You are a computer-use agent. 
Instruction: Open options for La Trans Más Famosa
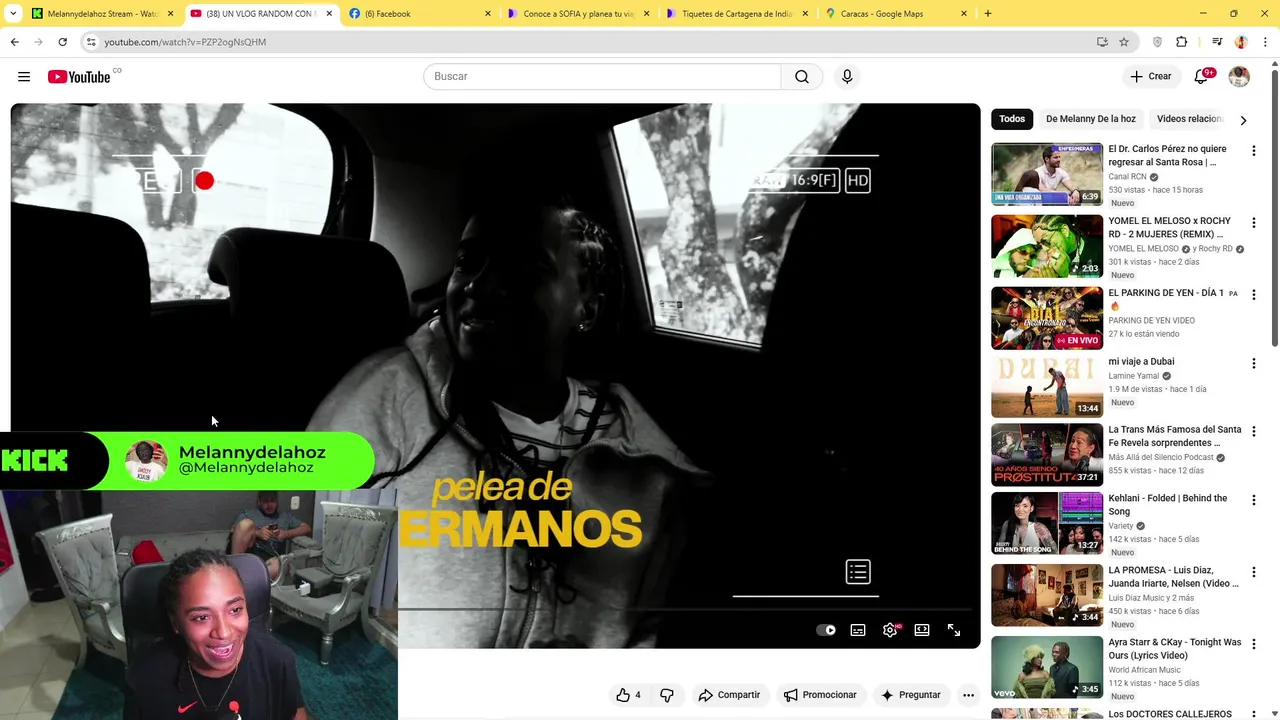pos(1253,432)
